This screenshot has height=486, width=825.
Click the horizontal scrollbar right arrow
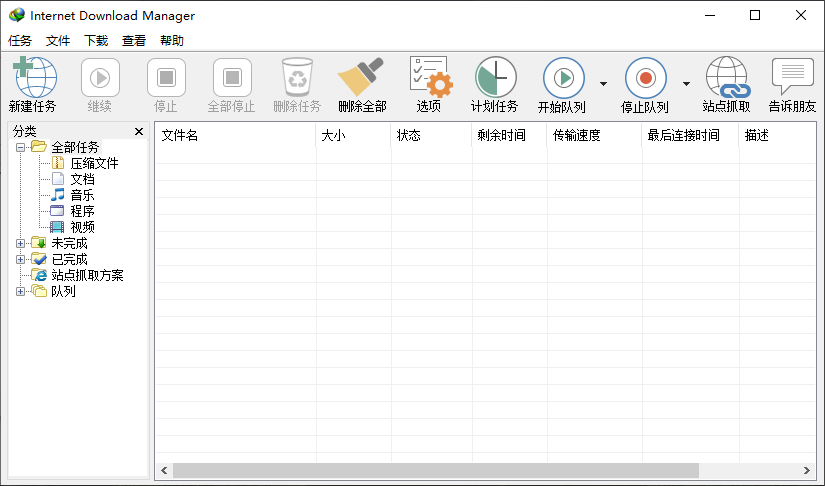(807, 470)
